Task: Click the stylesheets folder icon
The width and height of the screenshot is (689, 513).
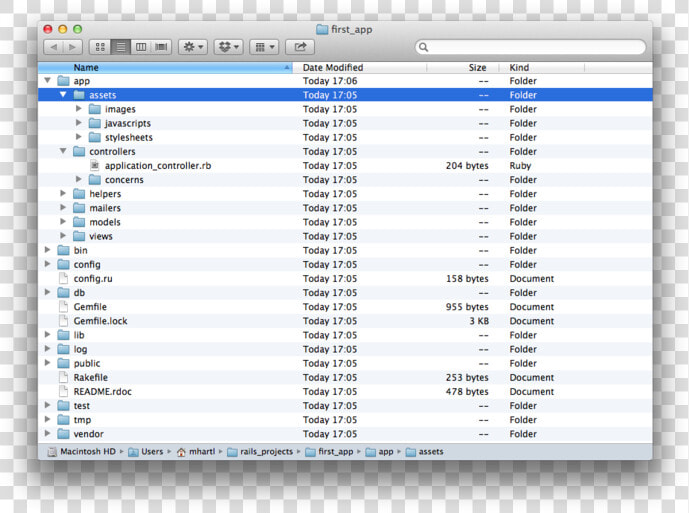Action: [x=95, y=137]
